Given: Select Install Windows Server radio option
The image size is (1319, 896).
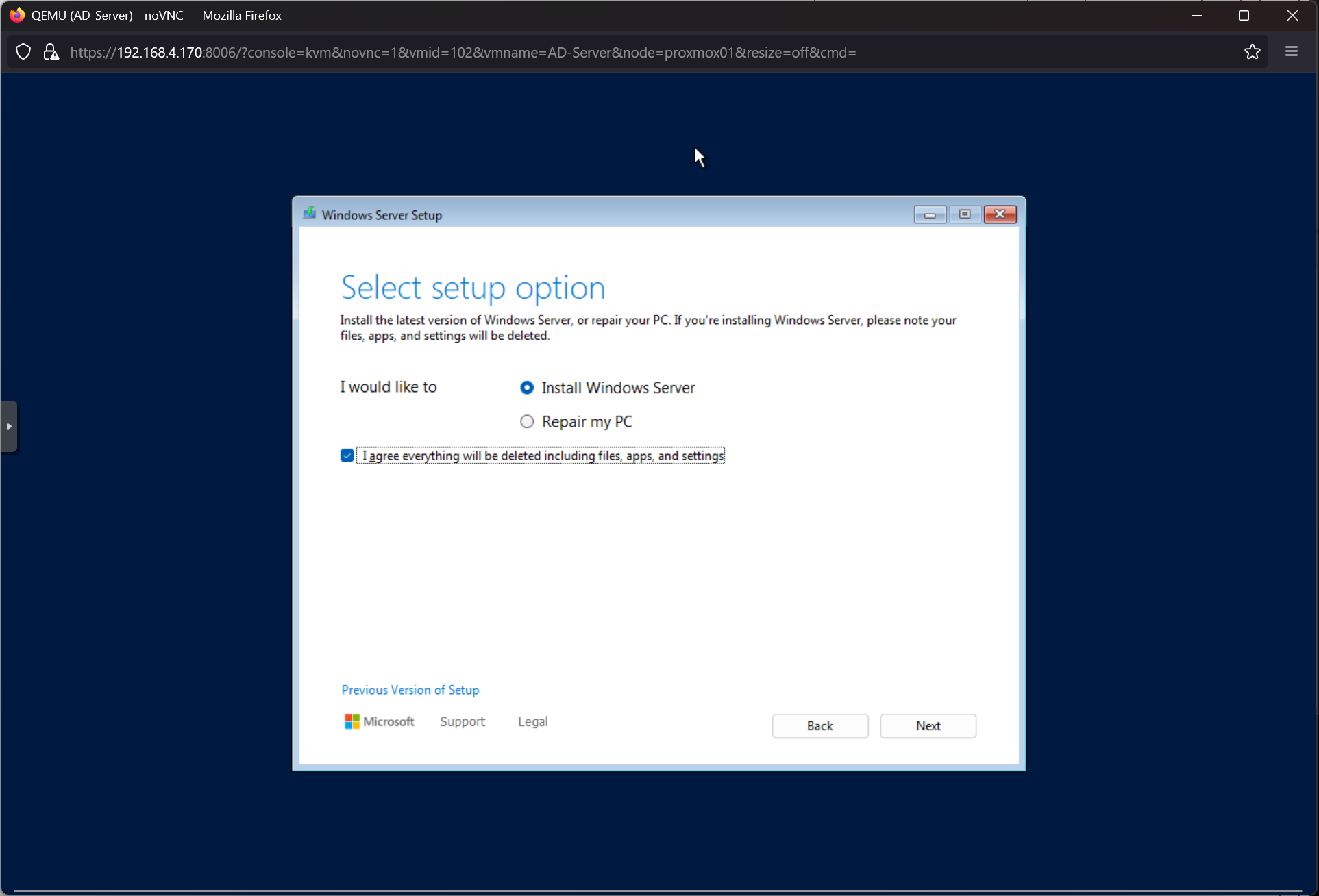Looking at the screenshot, I should 527,388.
